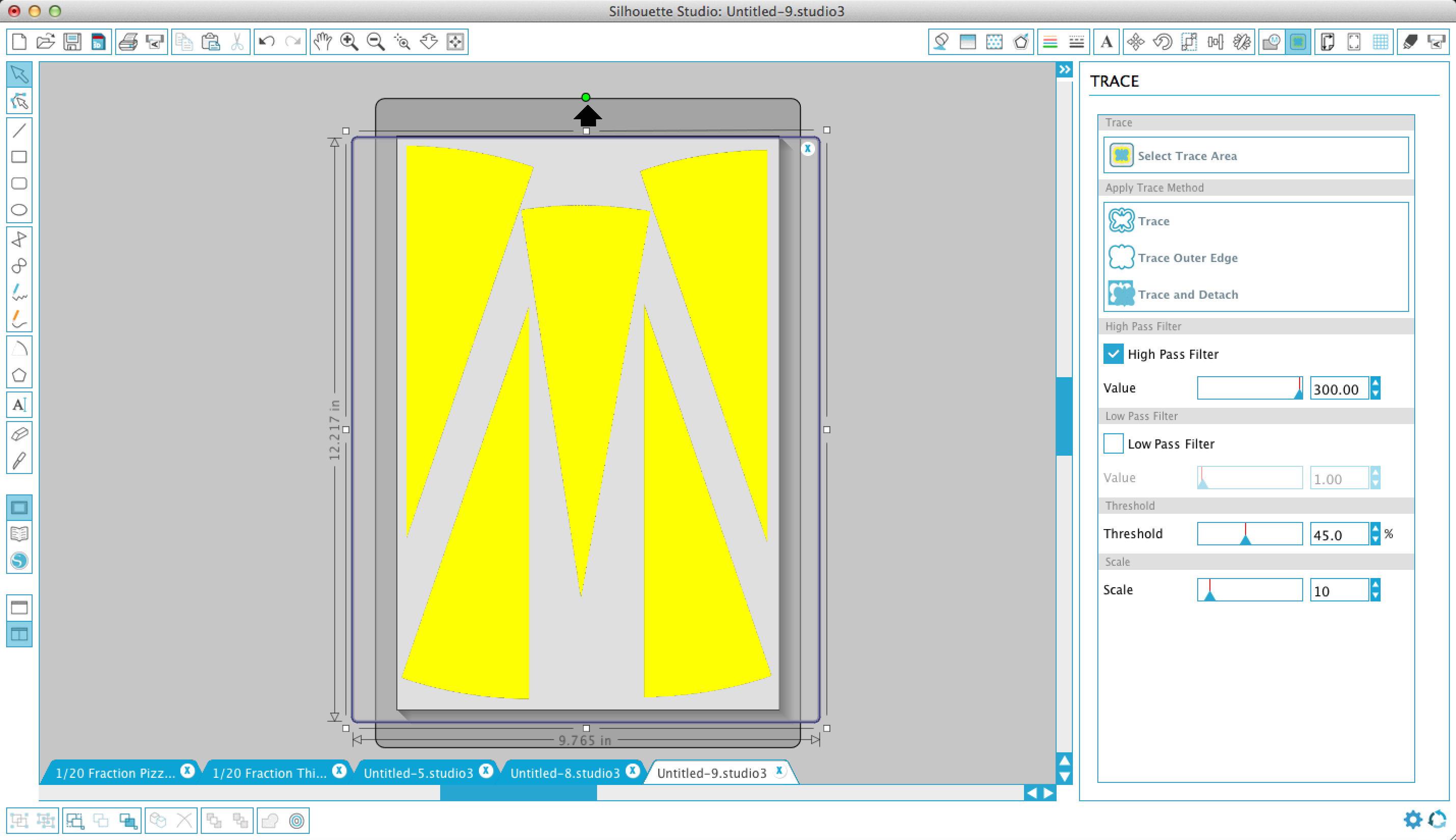
Task: Select the arrow Select tool
Action: click(x=19, y=75)
